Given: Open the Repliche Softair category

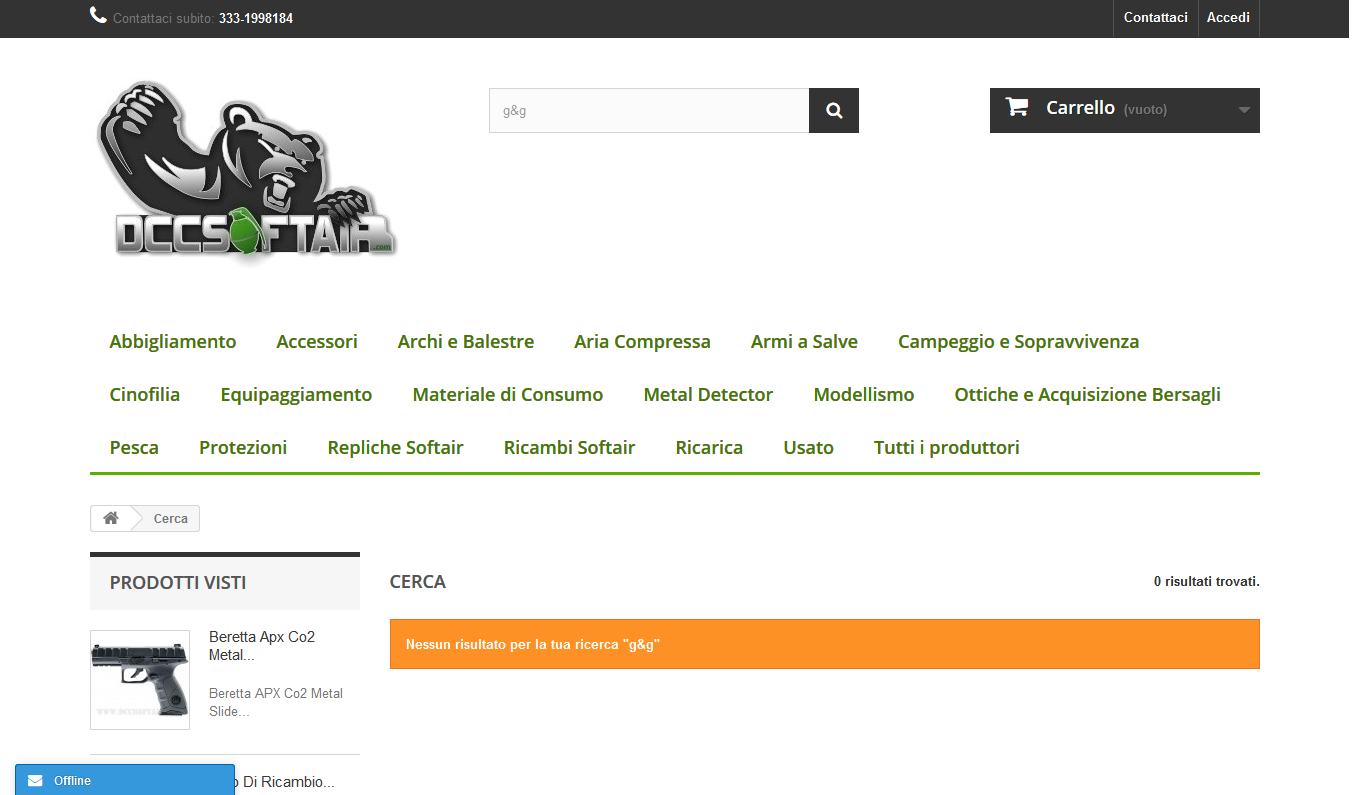Looking at the screenshot, I should 395,447.
